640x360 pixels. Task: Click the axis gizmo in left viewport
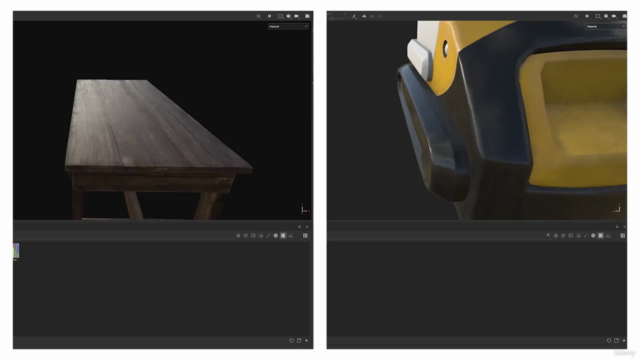[x=304, y=209]
